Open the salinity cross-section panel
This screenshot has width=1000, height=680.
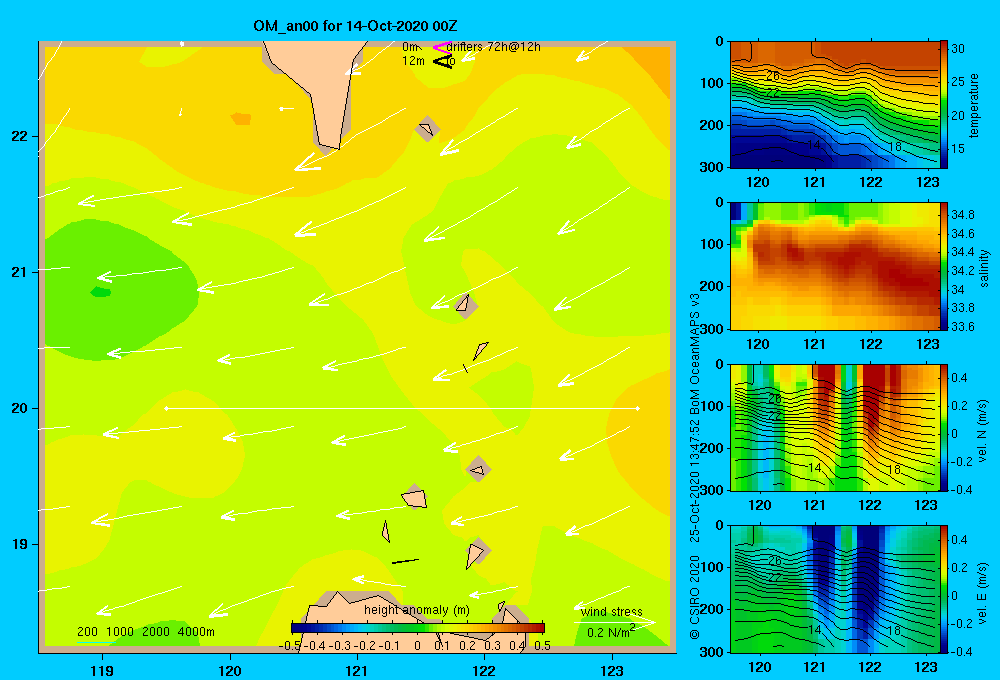click(834, 266)
